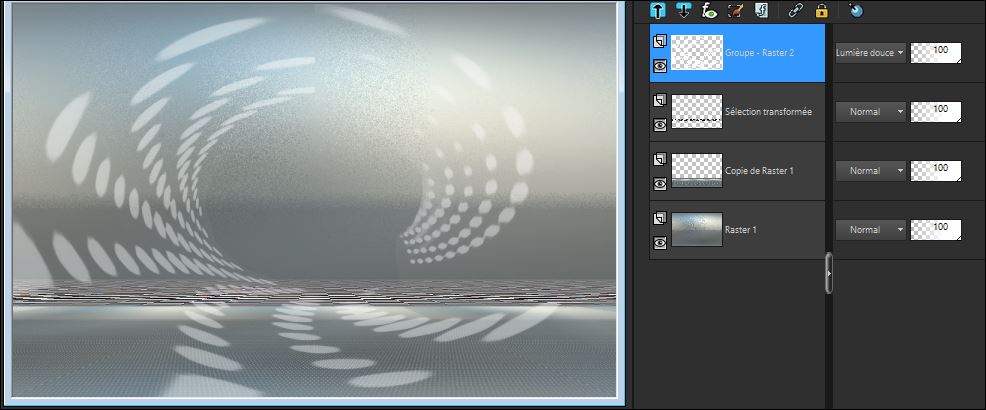Click the layers panel splitter collapse handle

point(829,273)
